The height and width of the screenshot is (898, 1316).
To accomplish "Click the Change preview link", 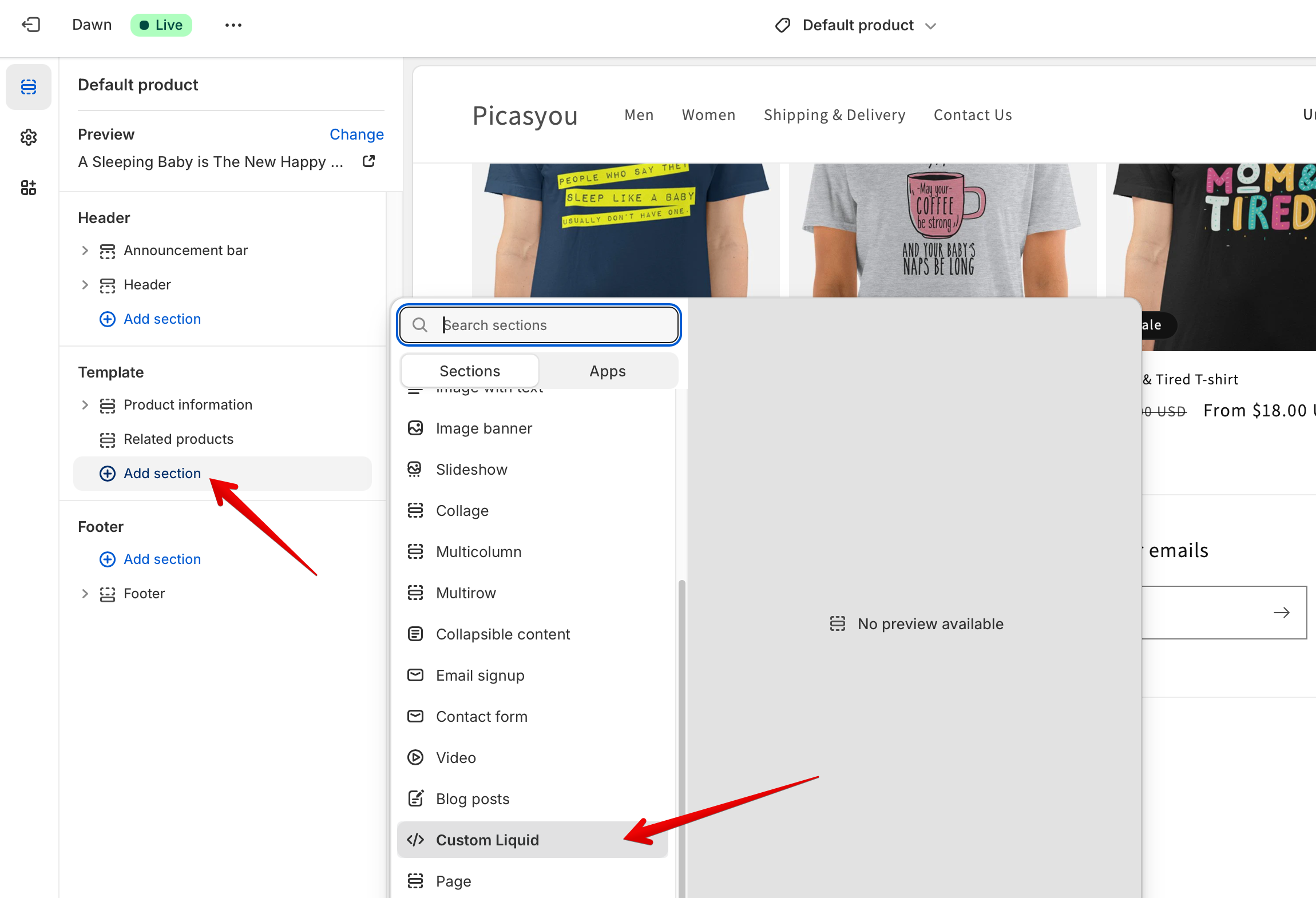I will tap(356, 134).
